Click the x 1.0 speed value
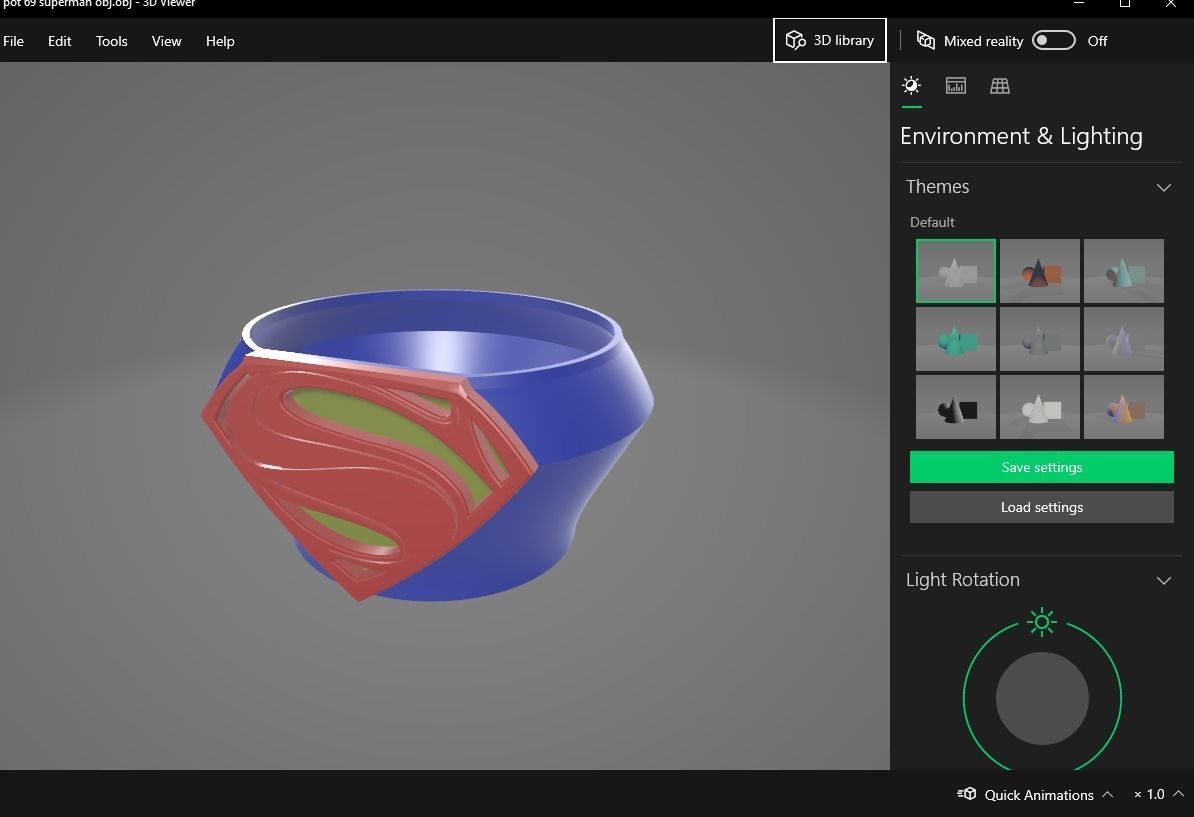Screen dimensions: 1194x817 pos(1149,794)
